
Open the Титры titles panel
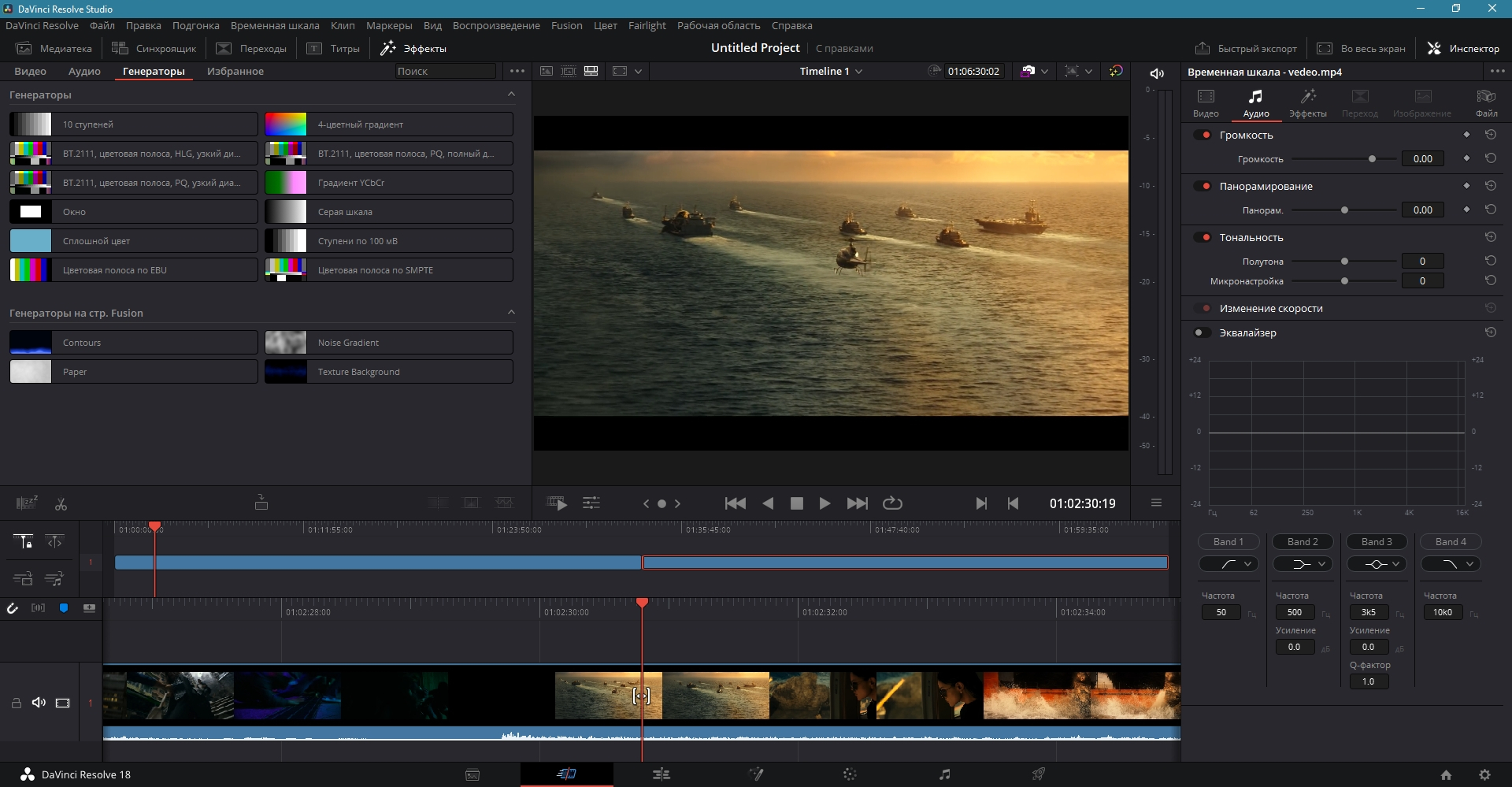coord(333,48)
